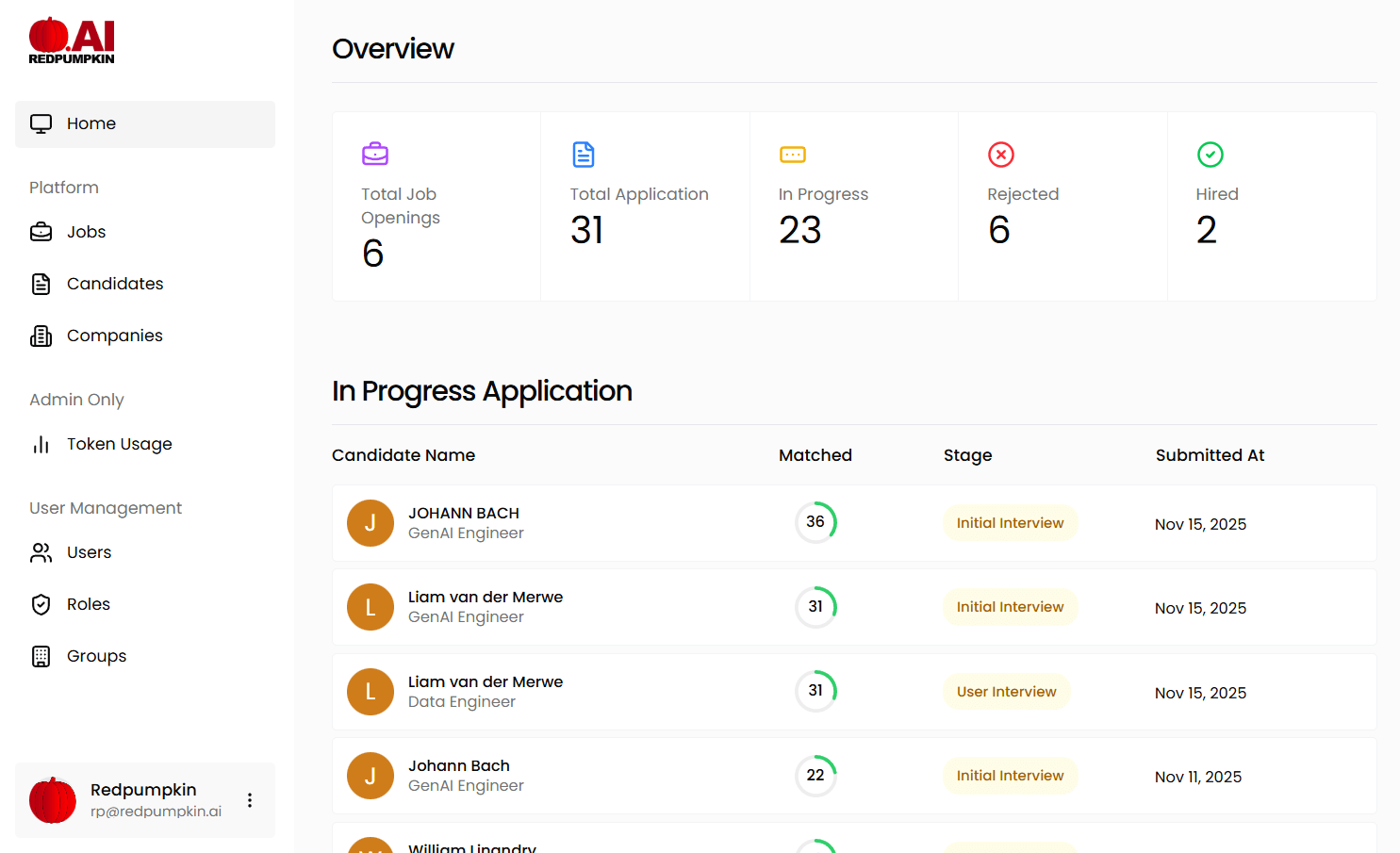Click the User Interview stage badge
This screenshot has height=853, width=1400.
[1006, 692]
